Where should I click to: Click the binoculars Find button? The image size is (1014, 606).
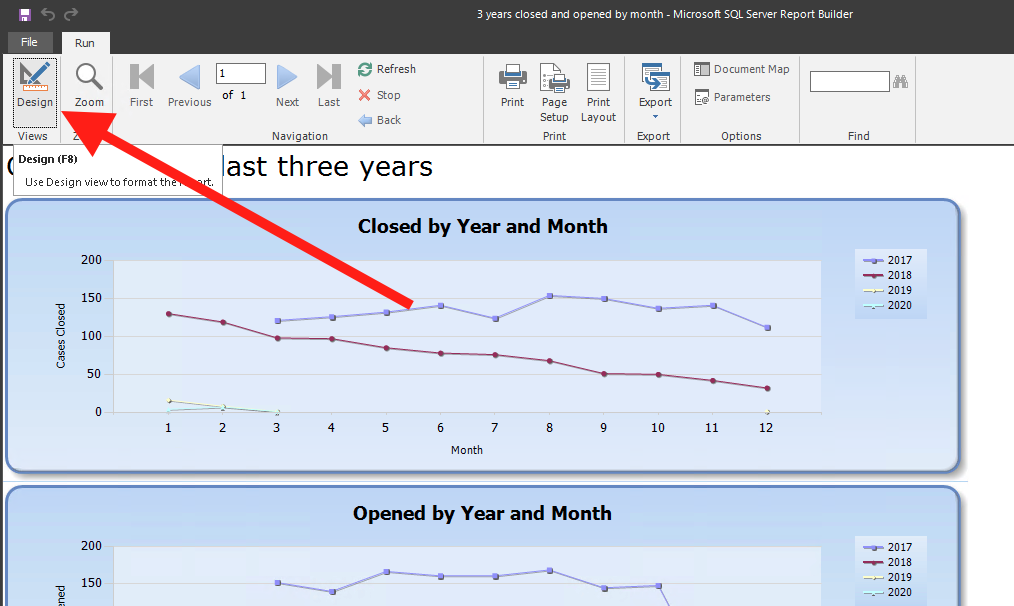[900, 82]
